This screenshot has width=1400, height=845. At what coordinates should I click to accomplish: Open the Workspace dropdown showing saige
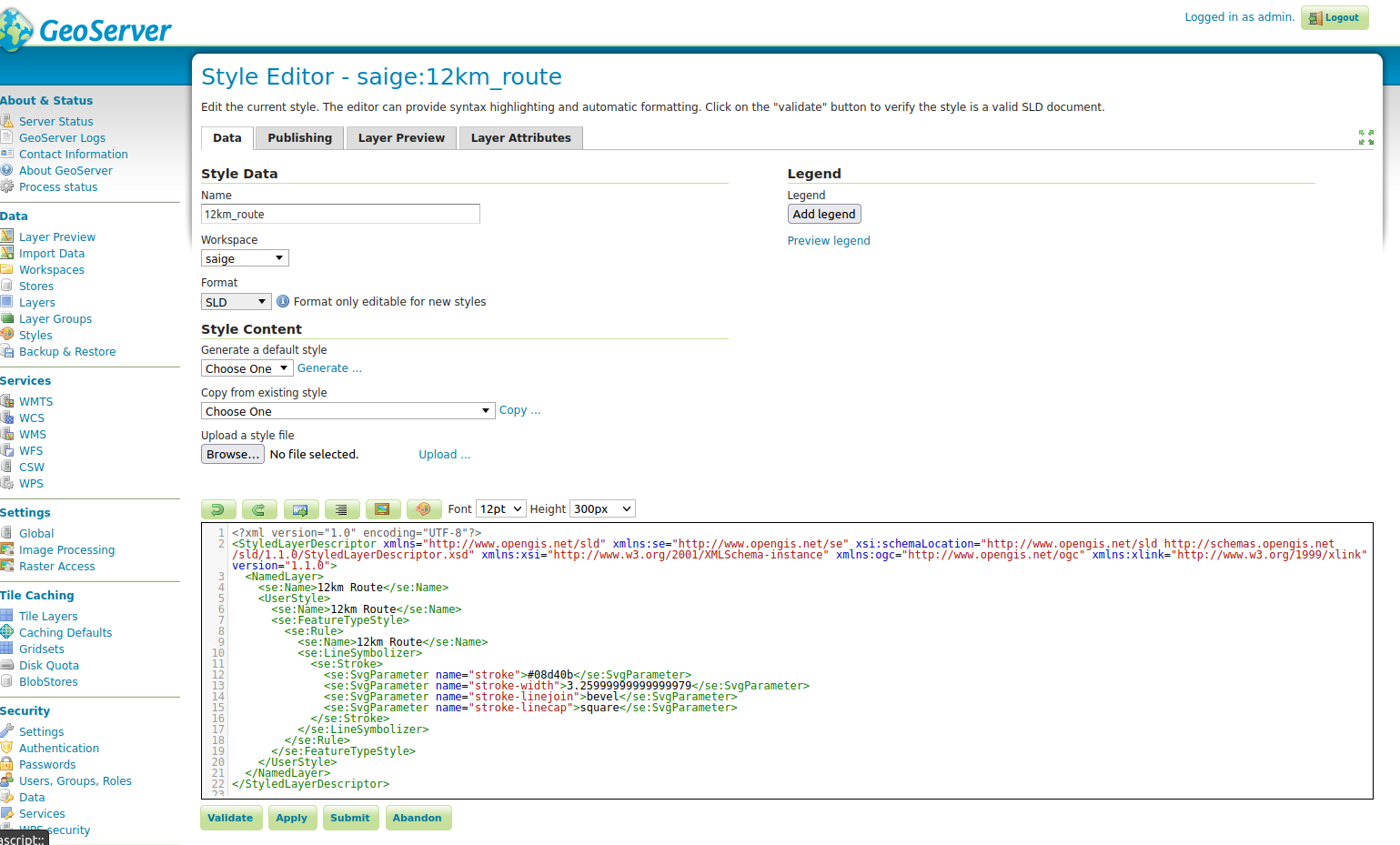(x=245, y=258)
